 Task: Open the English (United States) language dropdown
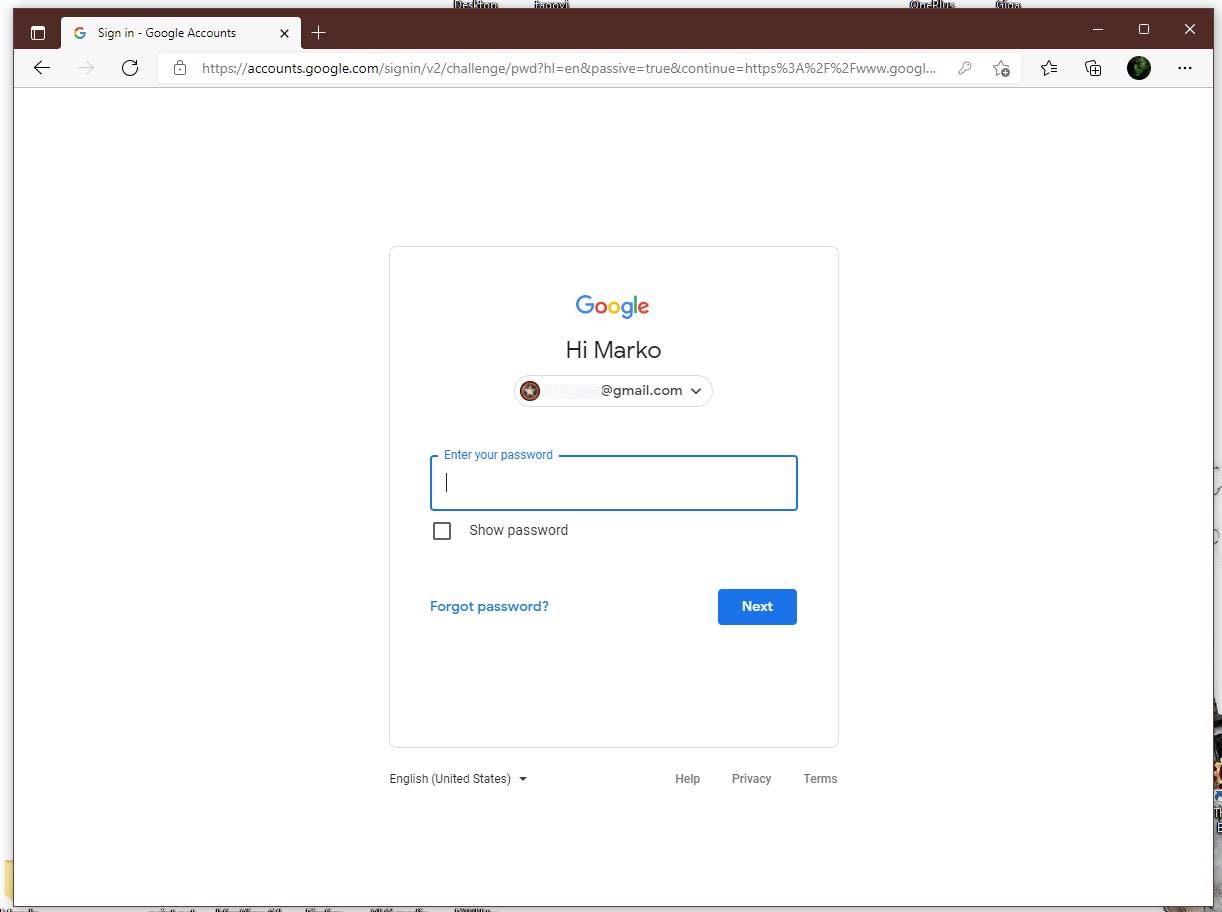coord(458,778)
